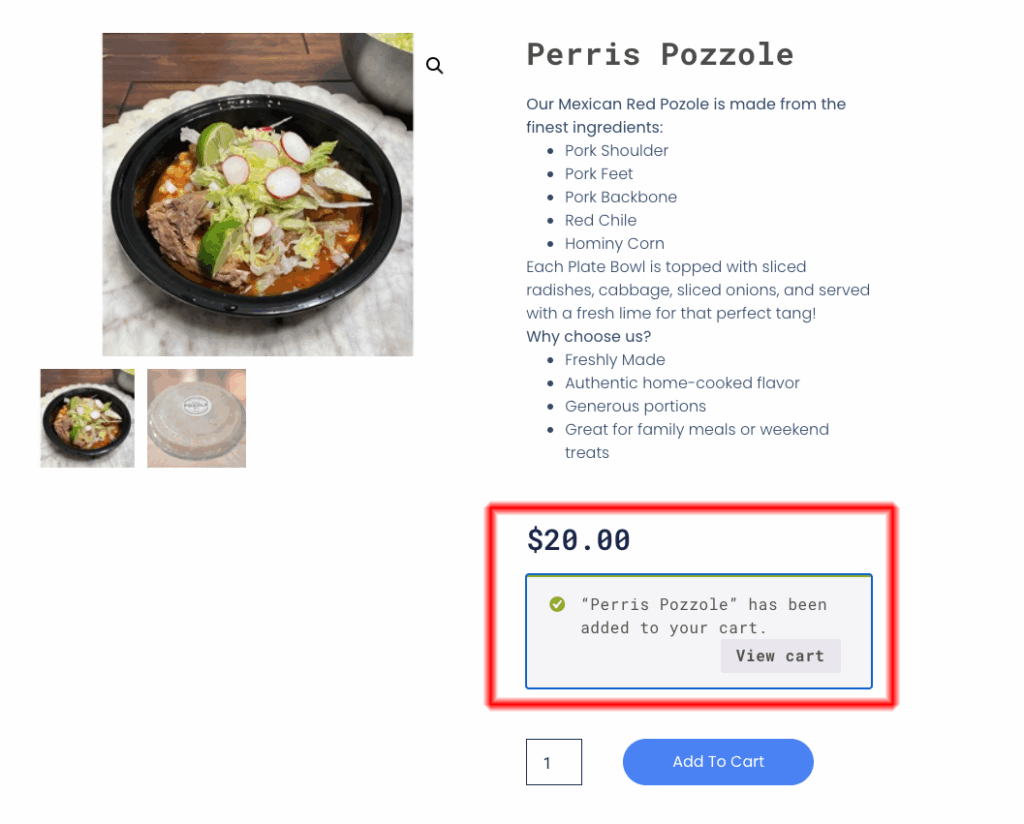
Task: Click the "Why choose us?" heading
Action: [x=589, y=336]
